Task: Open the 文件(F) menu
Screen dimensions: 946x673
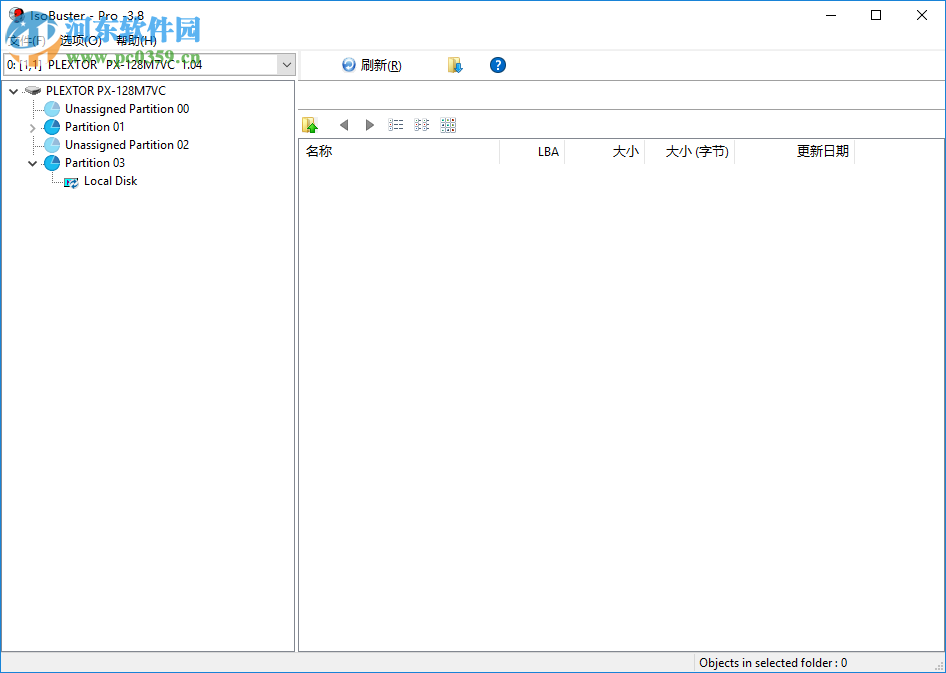Action: tap(27, 40)
